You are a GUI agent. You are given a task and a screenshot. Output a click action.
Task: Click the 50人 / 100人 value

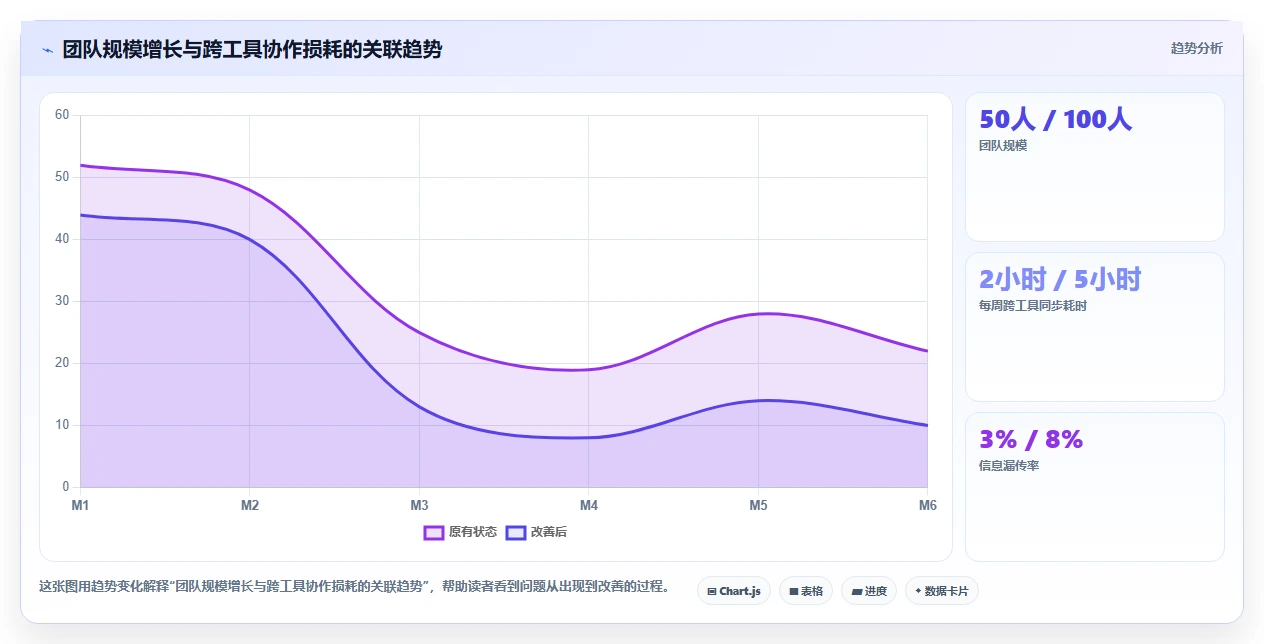click(1055, 119)
